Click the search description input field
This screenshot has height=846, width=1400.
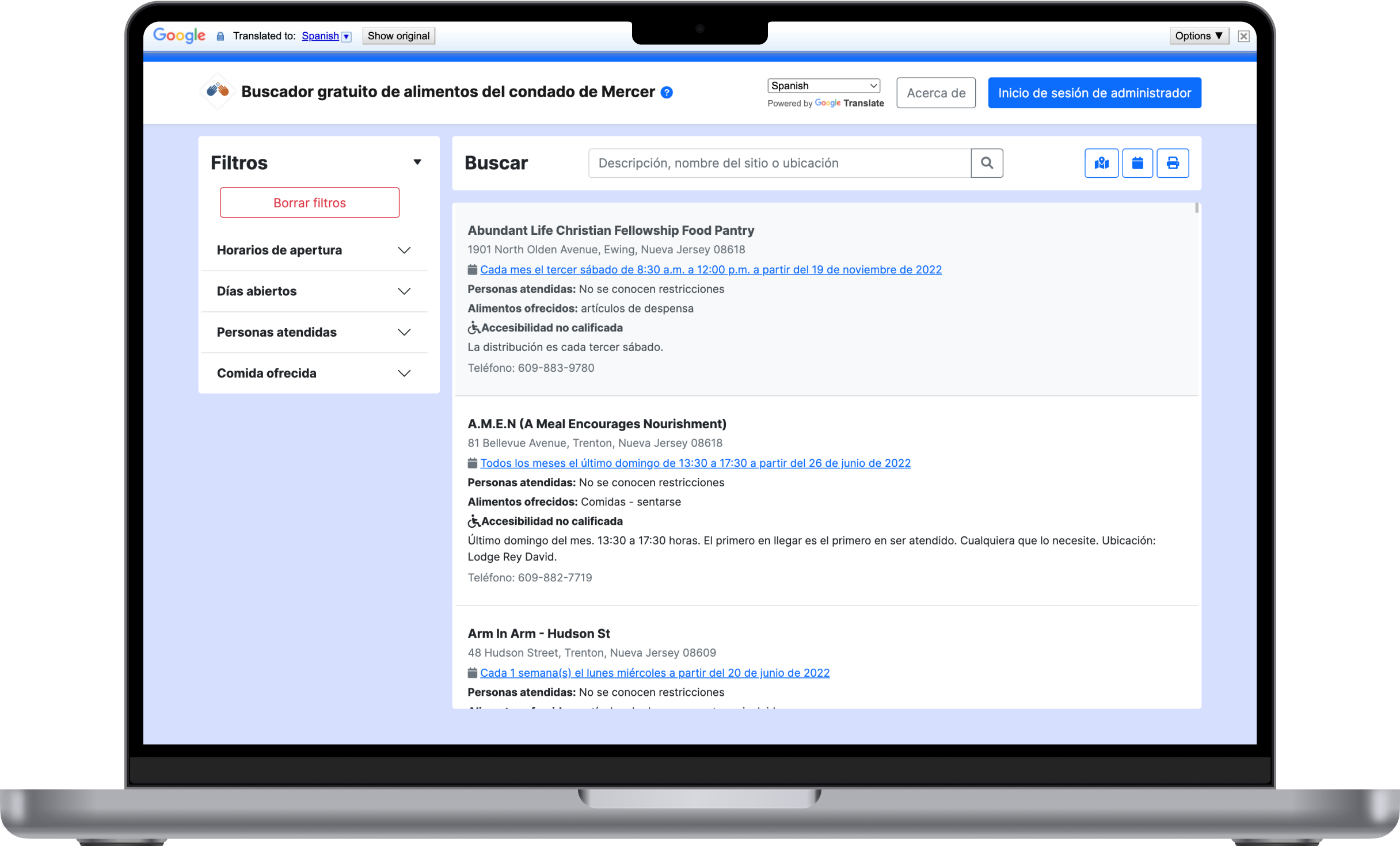pos(779,163)
